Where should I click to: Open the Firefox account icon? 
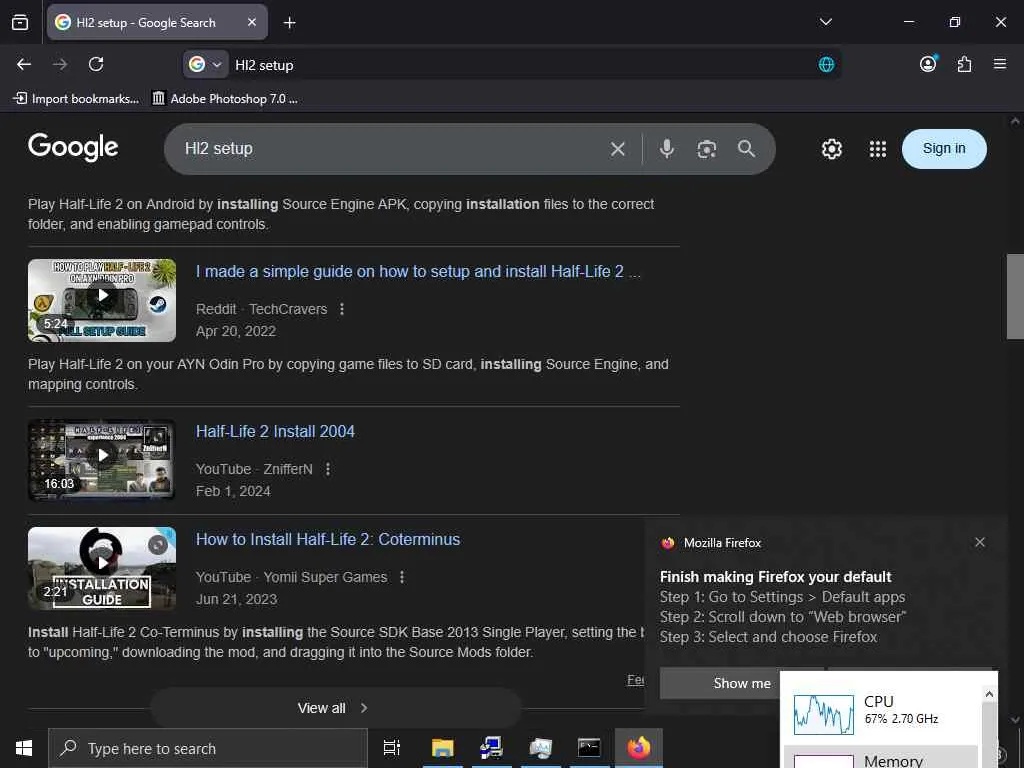928,64
